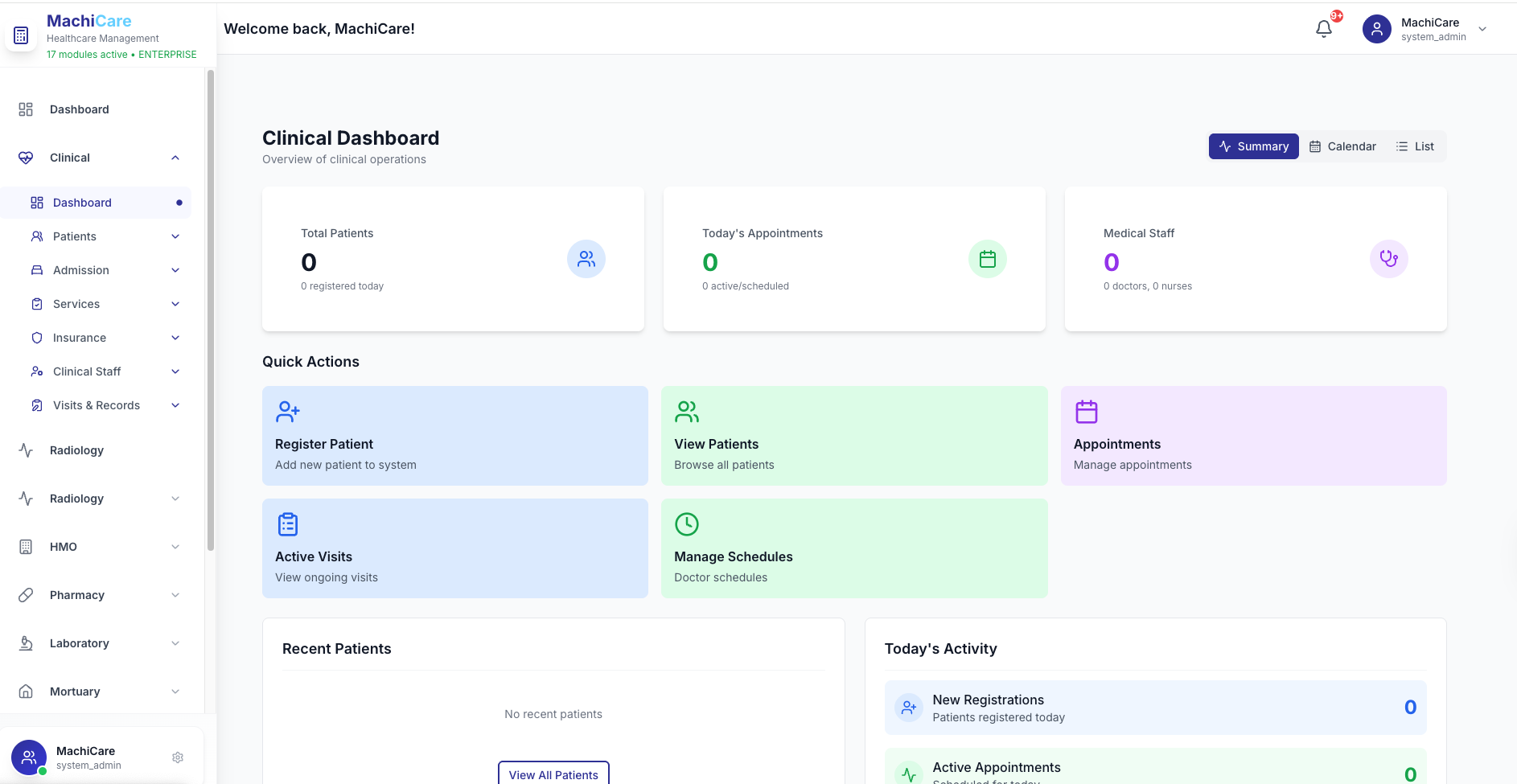Click the user avatar in top bar

click(x=1376, y=29)
